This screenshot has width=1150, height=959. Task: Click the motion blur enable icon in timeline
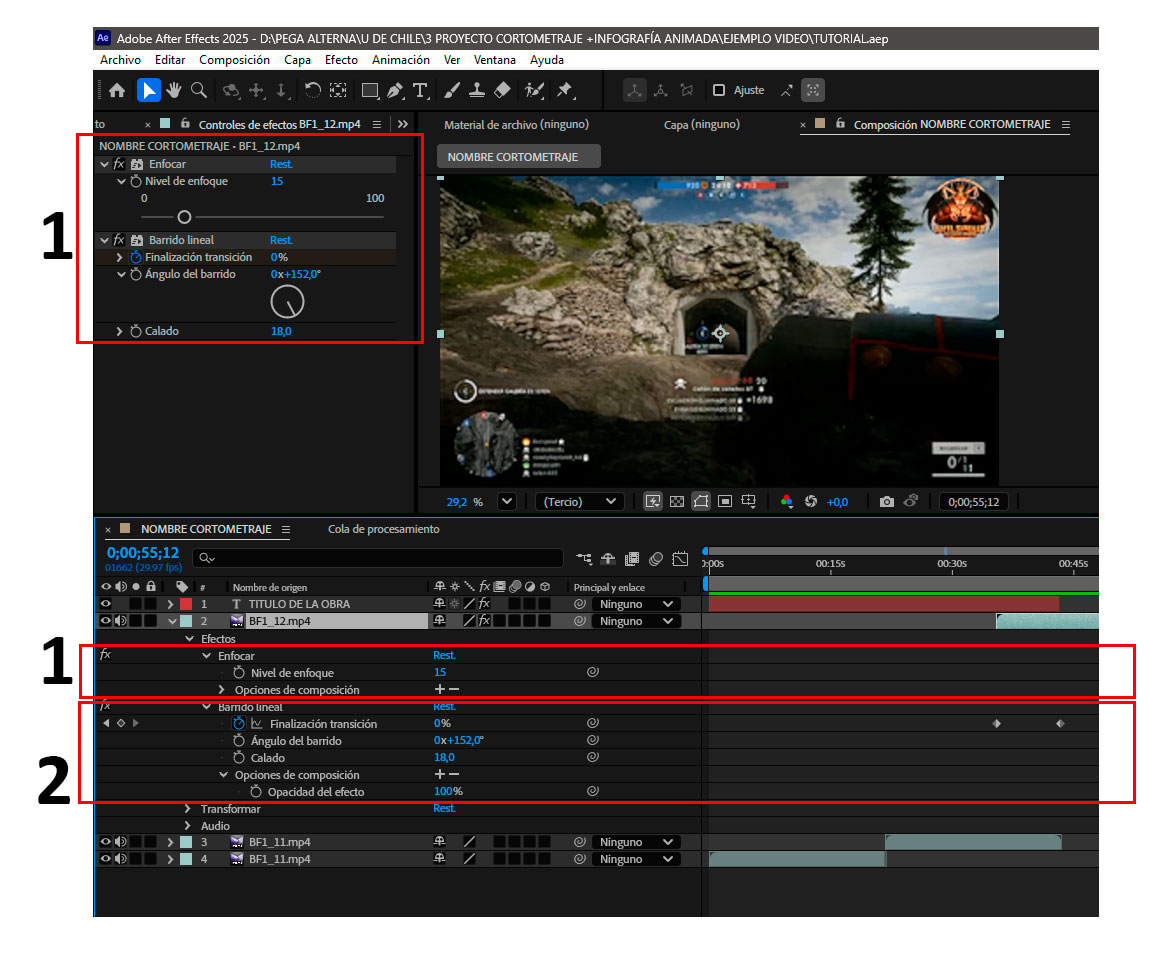[656, 559]
